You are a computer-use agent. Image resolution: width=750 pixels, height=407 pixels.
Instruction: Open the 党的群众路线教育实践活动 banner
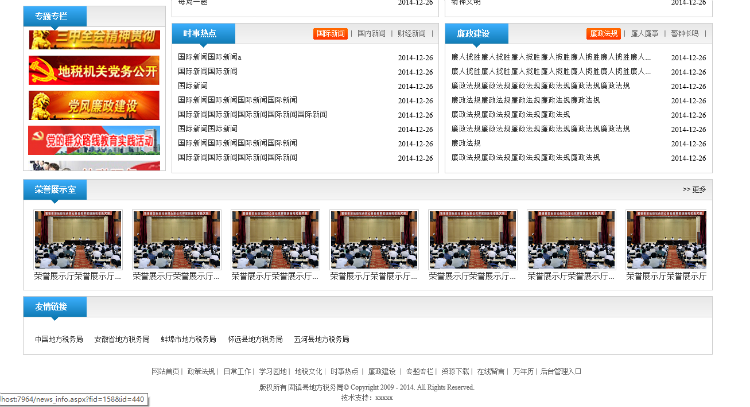click(94, 140)
